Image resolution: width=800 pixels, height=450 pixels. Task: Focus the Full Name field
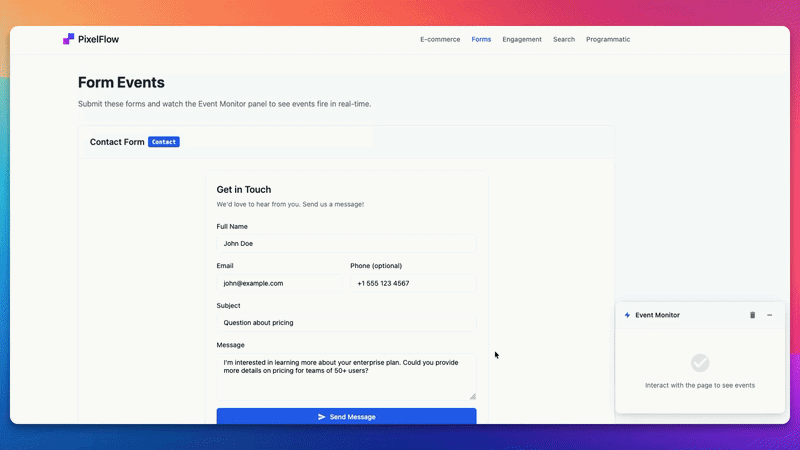pyautogui.click(x=346, y=243)
